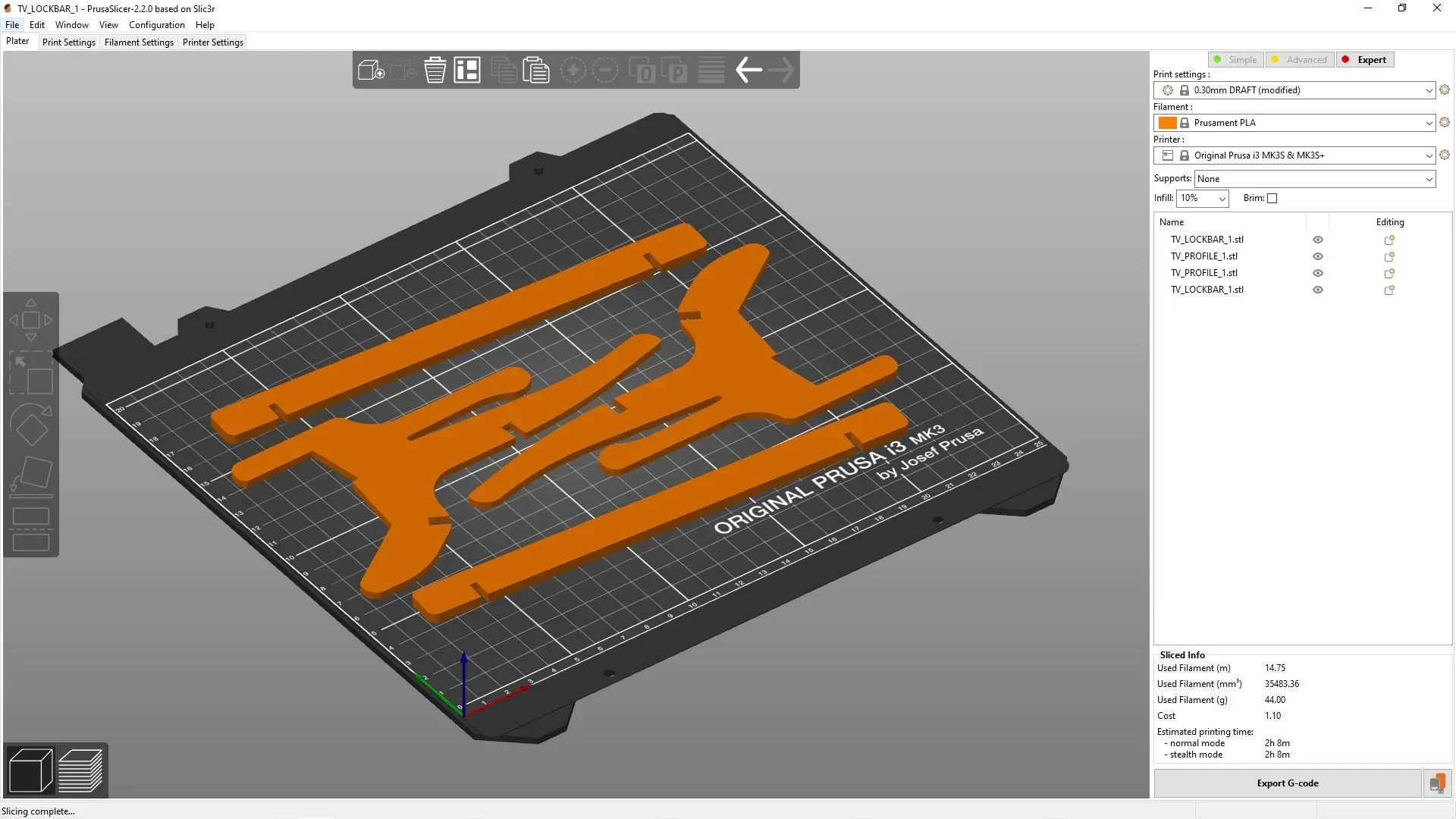The image size is (1456, 819).
Task: Open the Filament preset dropdown
Action: (x=1294, y=123)
